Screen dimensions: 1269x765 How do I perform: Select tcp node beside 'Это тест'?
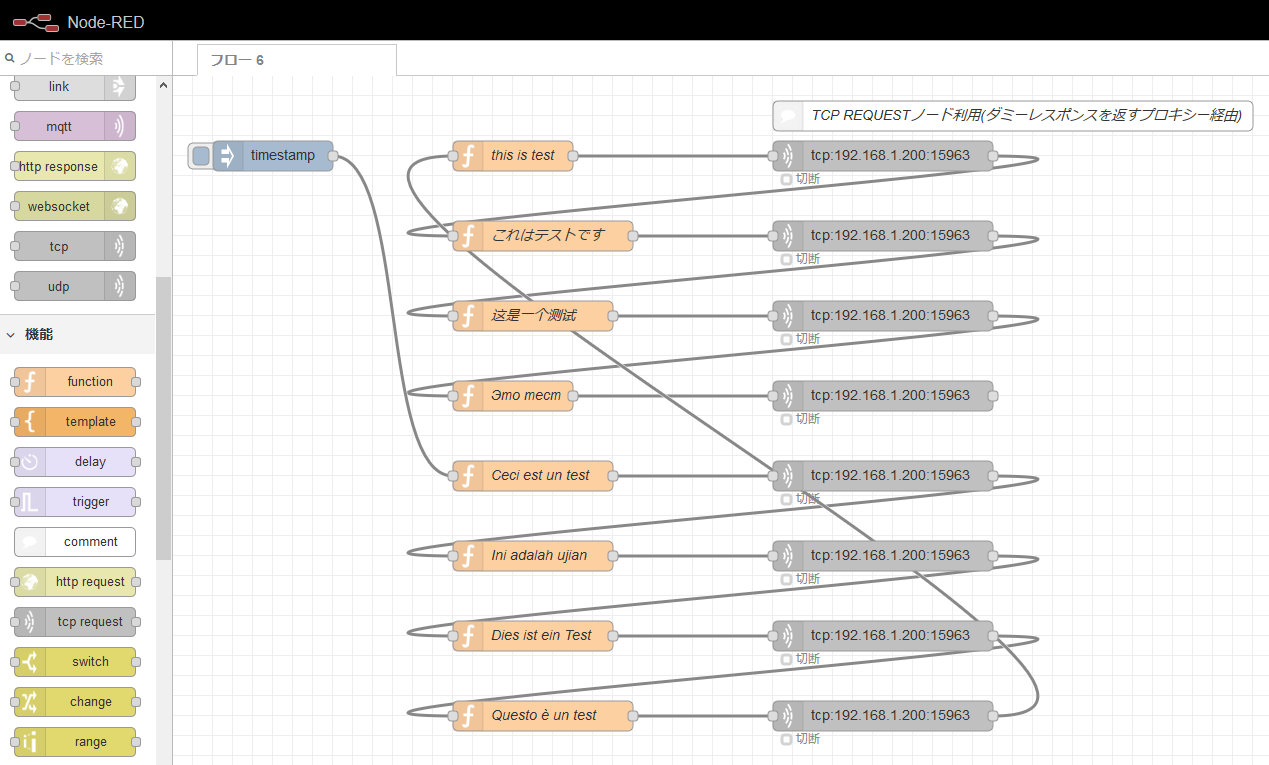pos(883,396)
